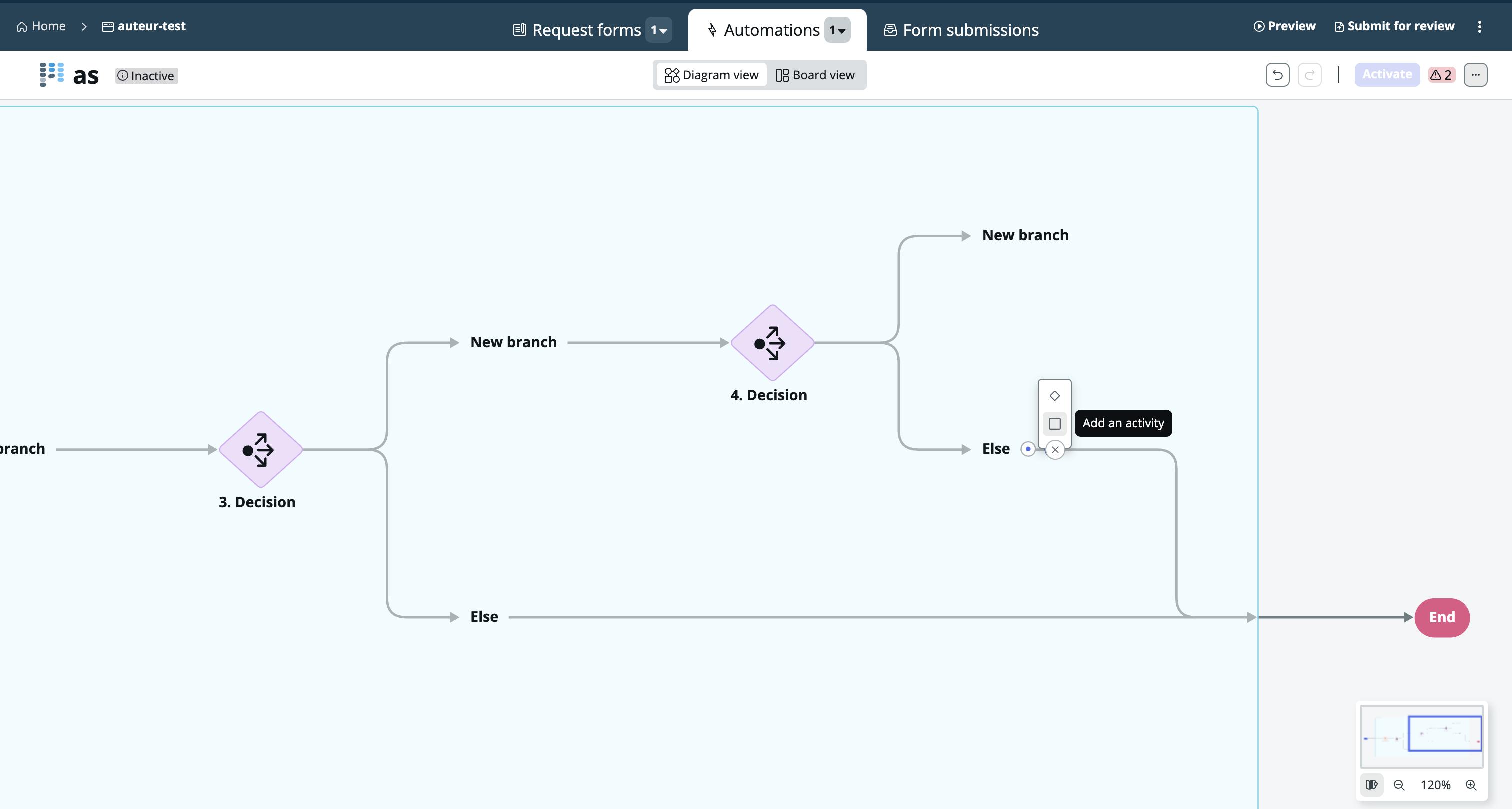This screenshot has width=1512, height=809.
Task: Open the Request forms tab
Action: [577, 30]
